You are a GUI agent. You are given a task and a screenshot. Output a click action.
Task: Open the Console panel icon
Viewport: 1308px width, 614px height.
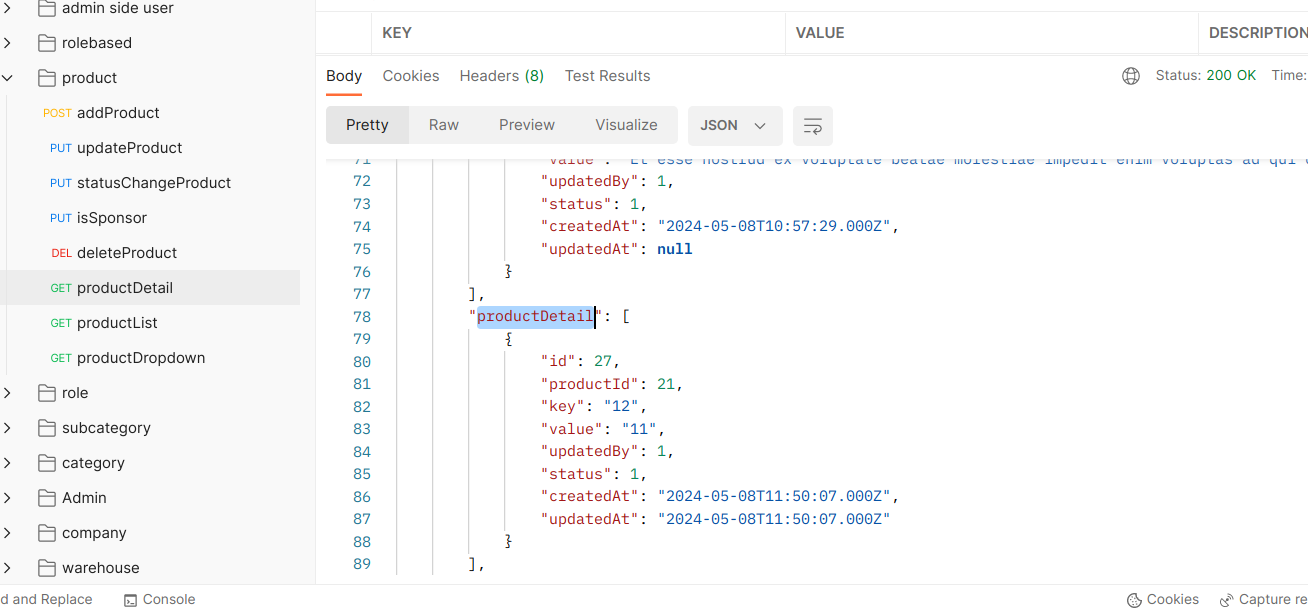coord(131,600)
